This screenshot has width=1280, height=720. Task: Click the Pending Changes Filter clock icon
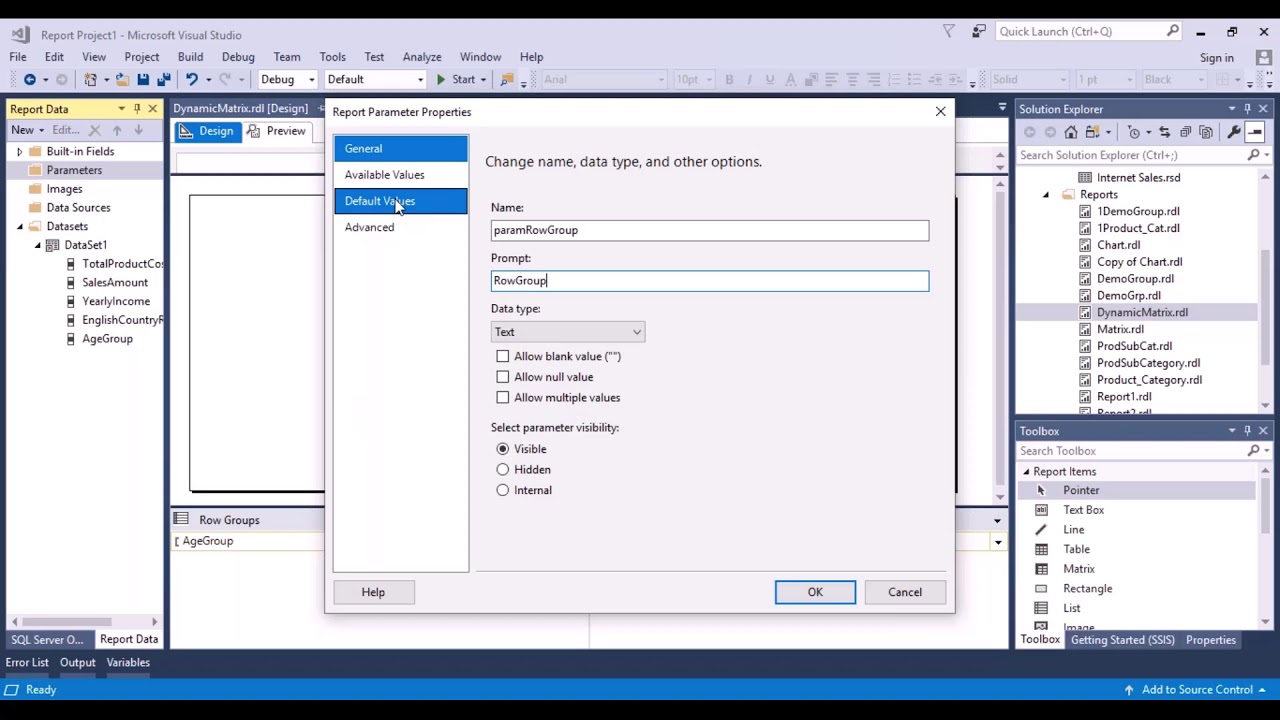[x=1133, y=132]
